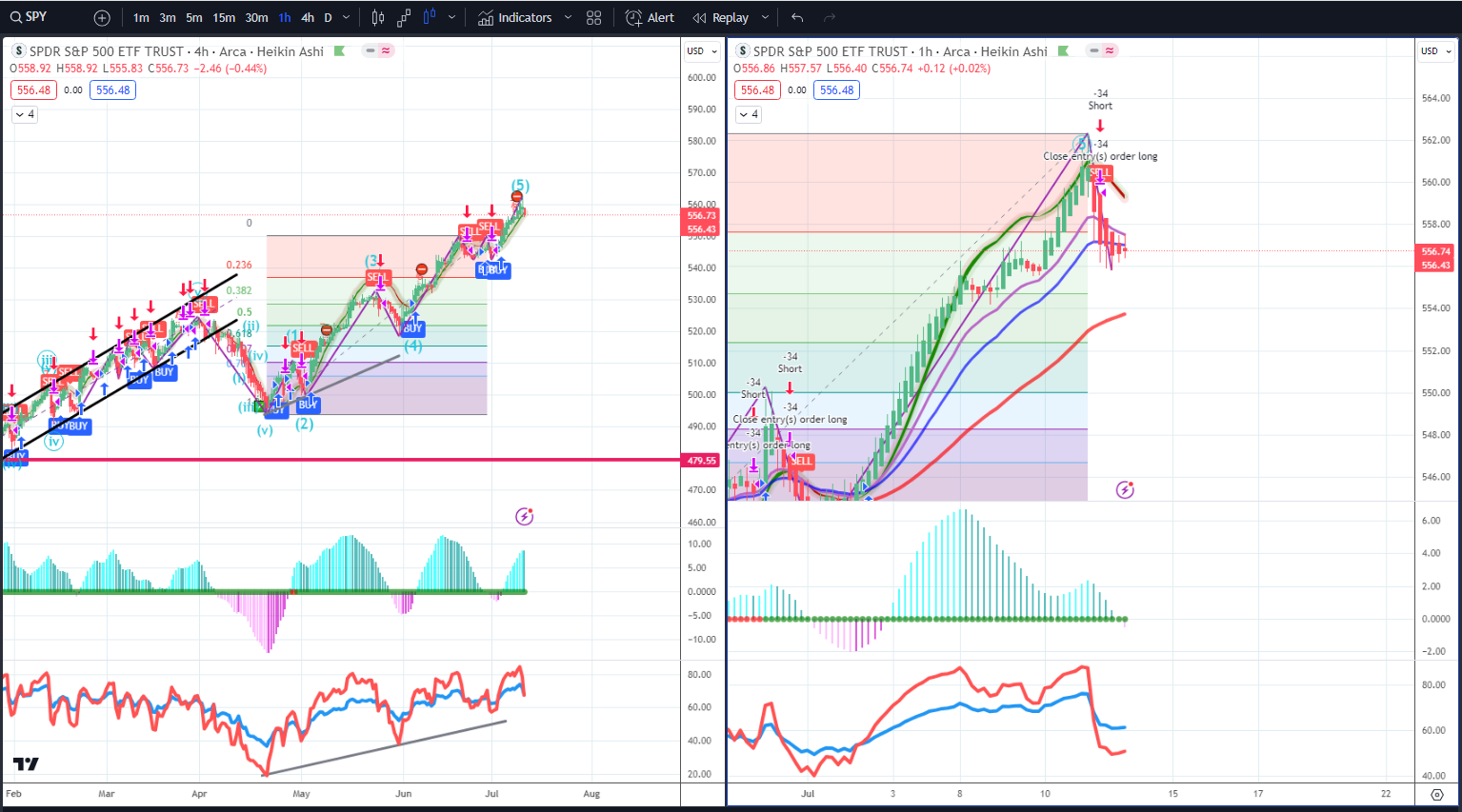Select the (3) Elliott wave label
The width and height of the screenshot is (1462, 812).
374,260
